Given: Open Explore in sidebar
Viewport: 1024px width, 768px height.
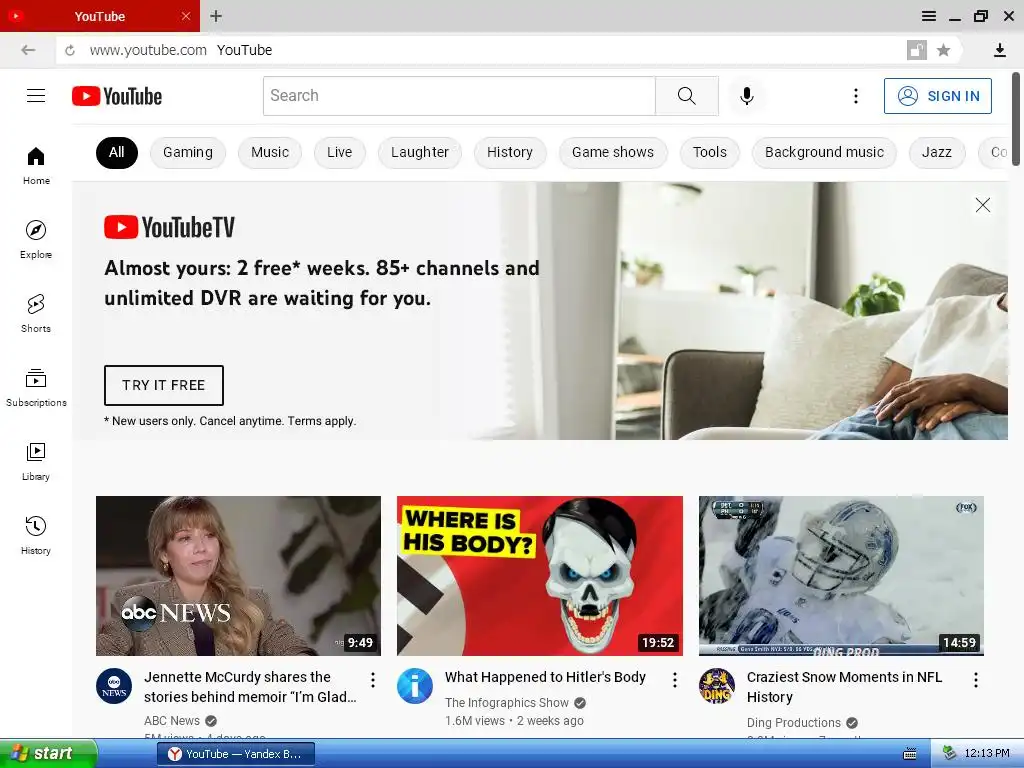Looking at the screenshot, I should tap(36, 240).
